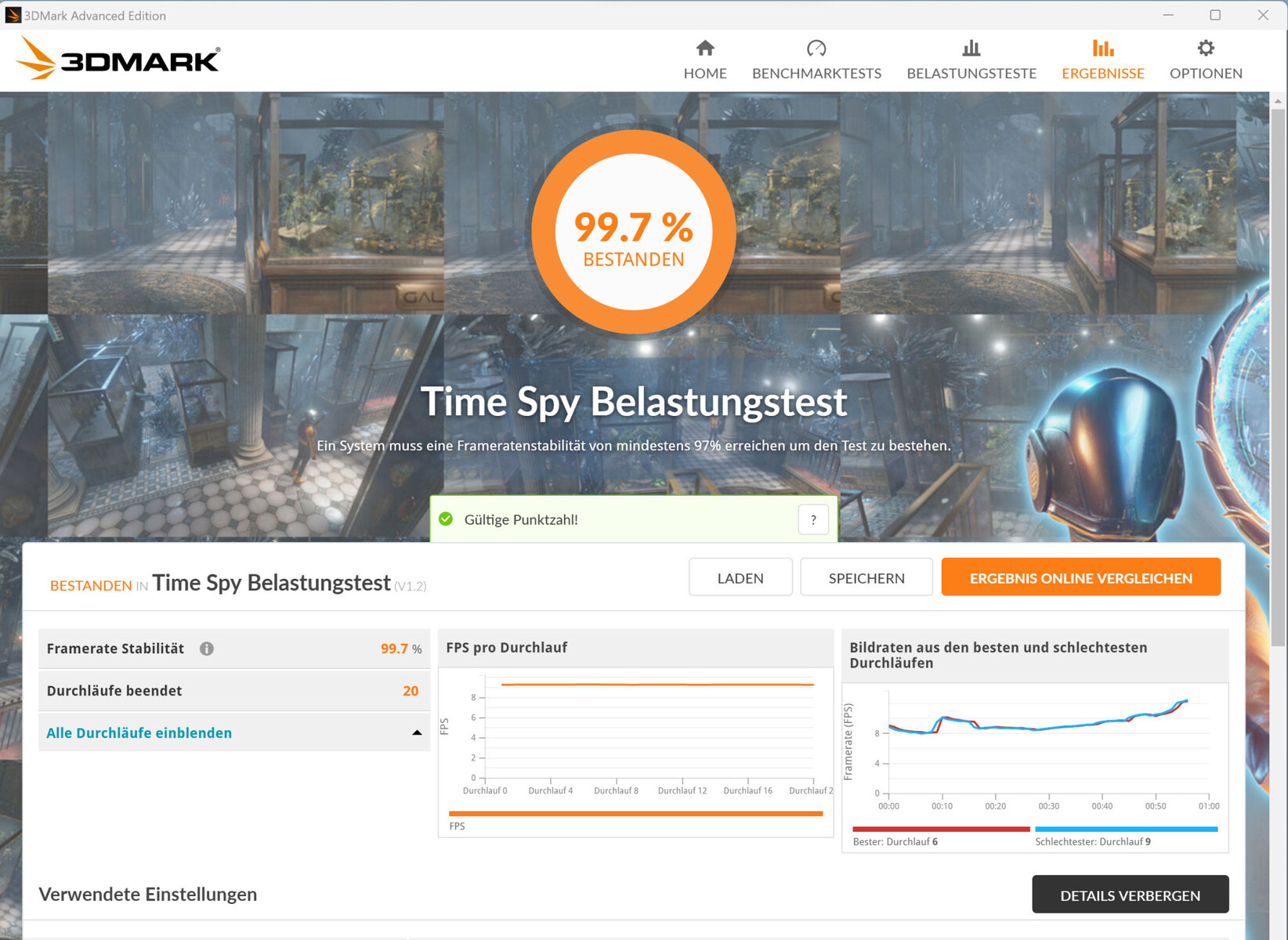
Task: Click the SPEICHERN button
Action: pos(866,577)
